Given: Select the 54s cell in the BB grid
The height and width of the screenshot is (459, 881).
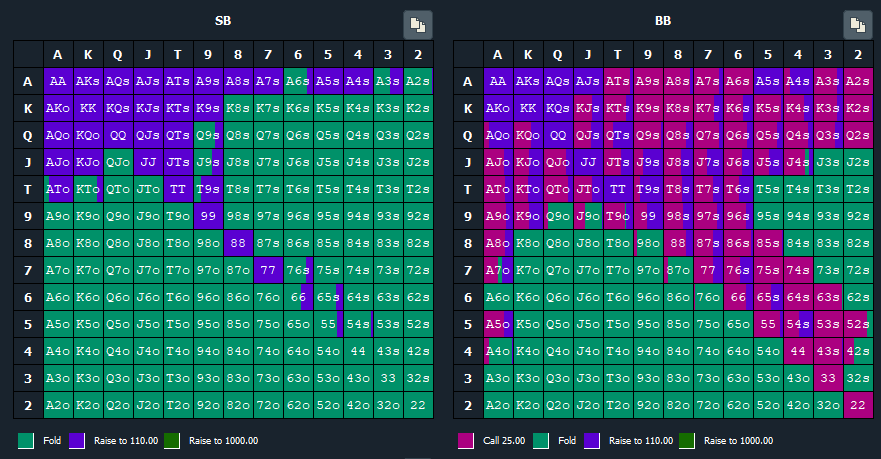Looking at the screenshot, I should click(798, 324).
